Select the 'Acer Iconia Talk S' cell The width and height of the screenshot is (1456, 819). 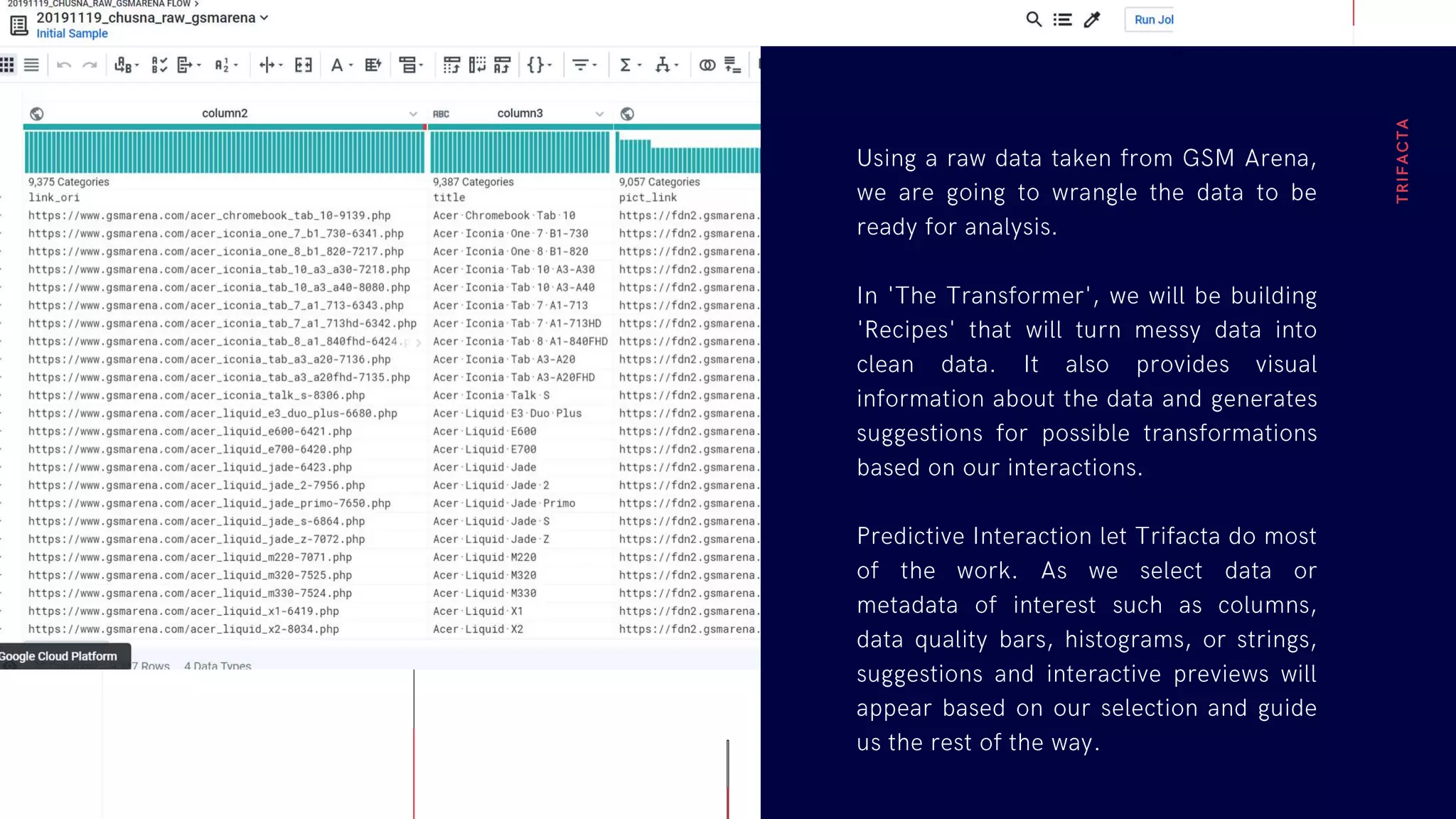[491, 395]
